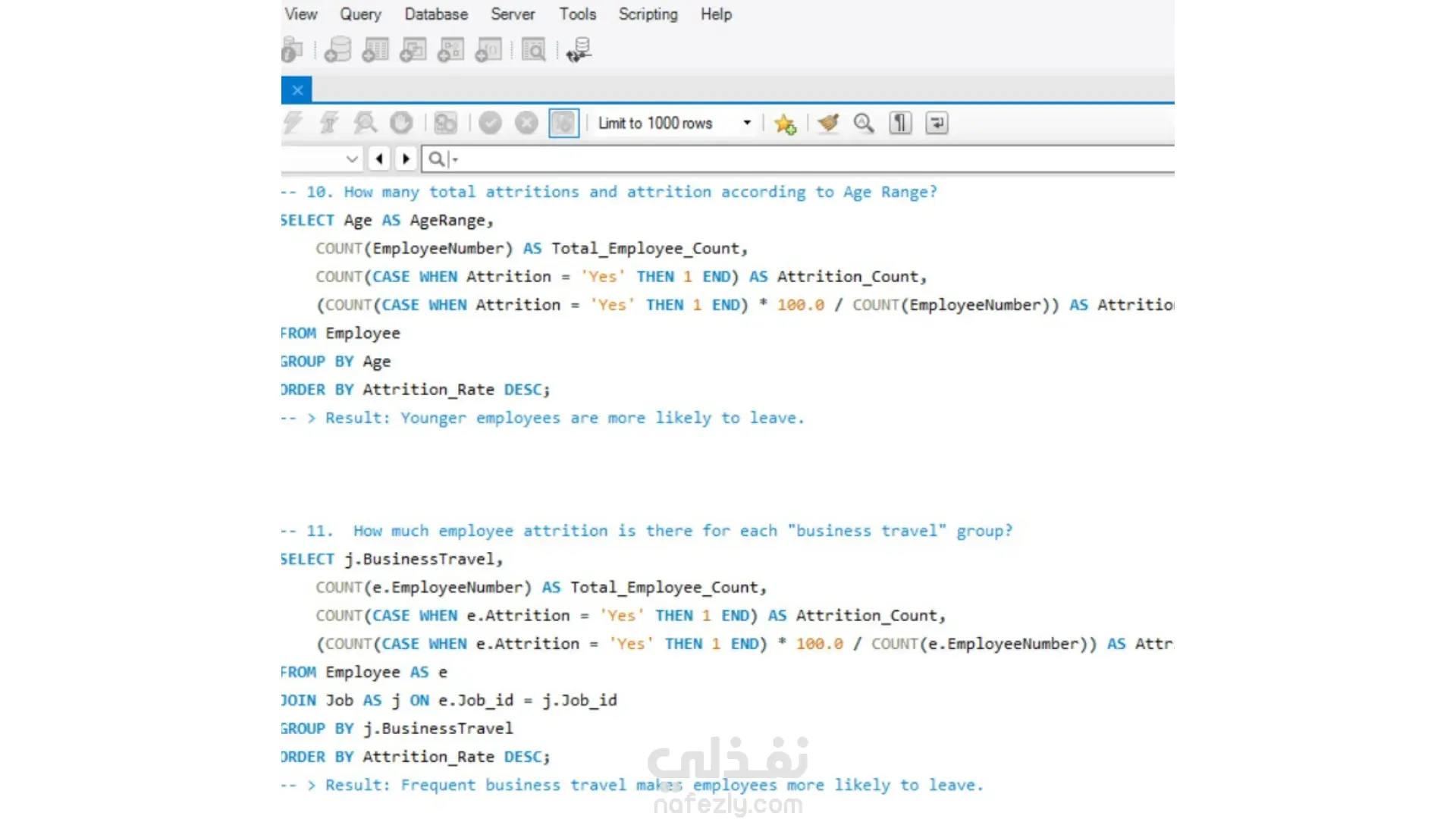
Task: Toggle invisible characters display
Action: tap(900, 123)
